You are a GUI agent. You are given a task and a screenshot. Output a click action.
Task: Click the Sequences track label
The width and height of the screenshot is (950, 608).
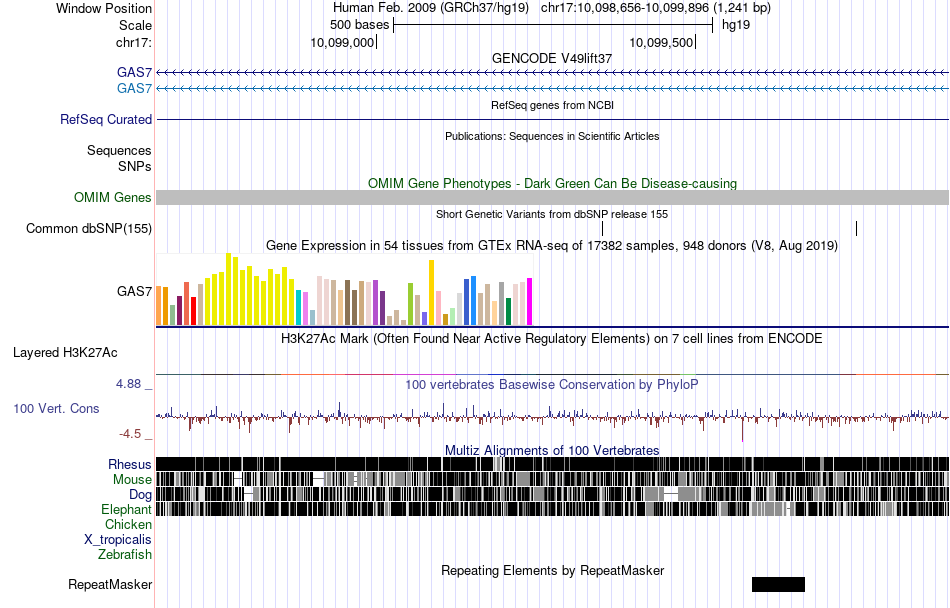click(119, 150)
